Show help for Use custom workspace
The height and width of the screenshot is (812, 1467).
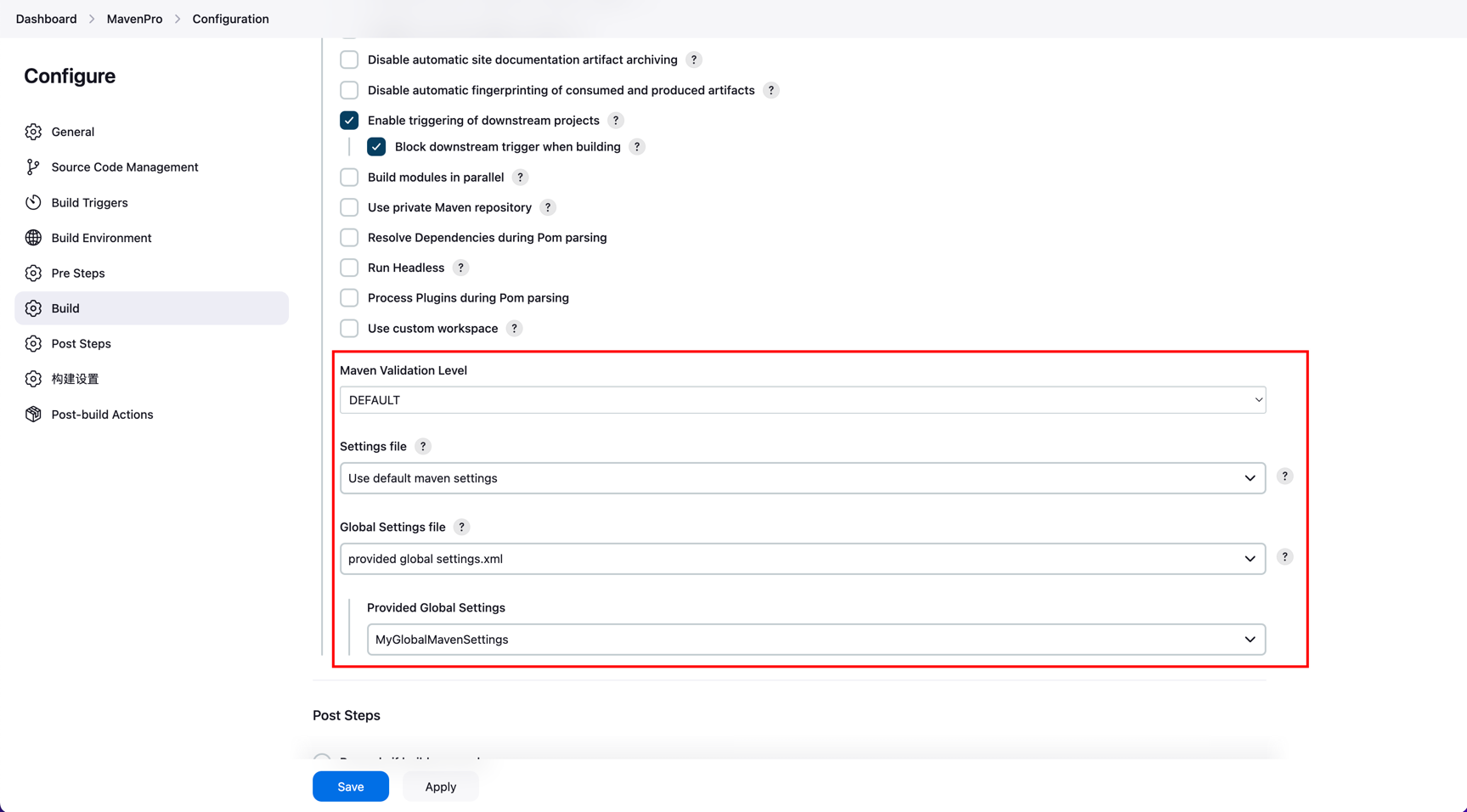coord(514,329)
